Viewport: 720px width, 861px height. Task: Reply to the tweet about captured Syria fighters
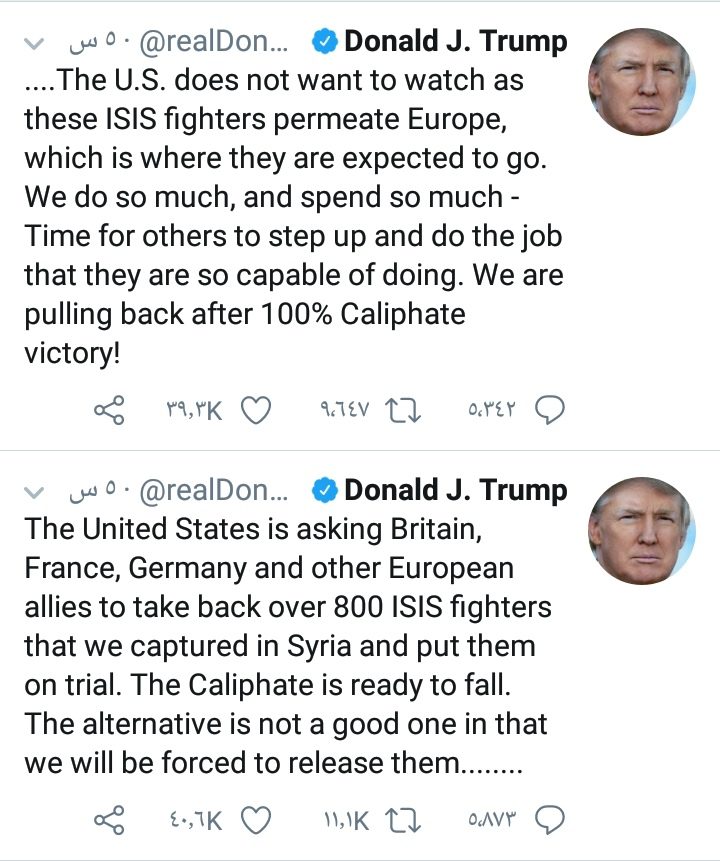coord(552,821)
